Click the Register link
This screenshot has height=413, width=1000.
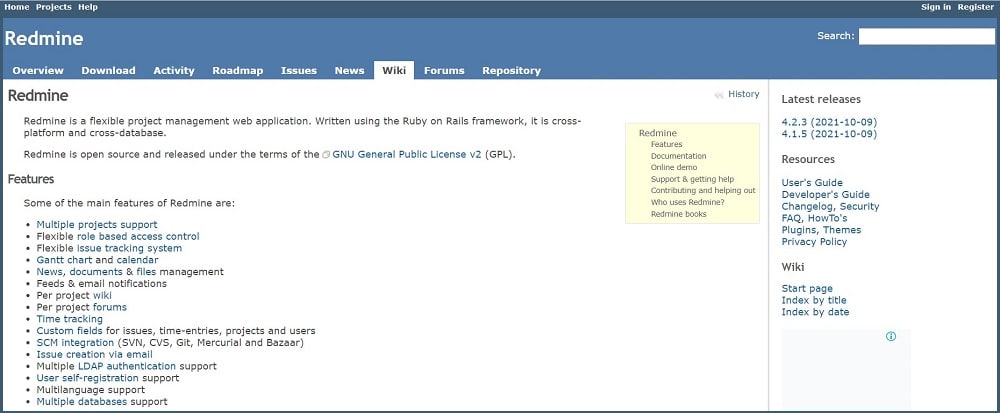(976, 7)
